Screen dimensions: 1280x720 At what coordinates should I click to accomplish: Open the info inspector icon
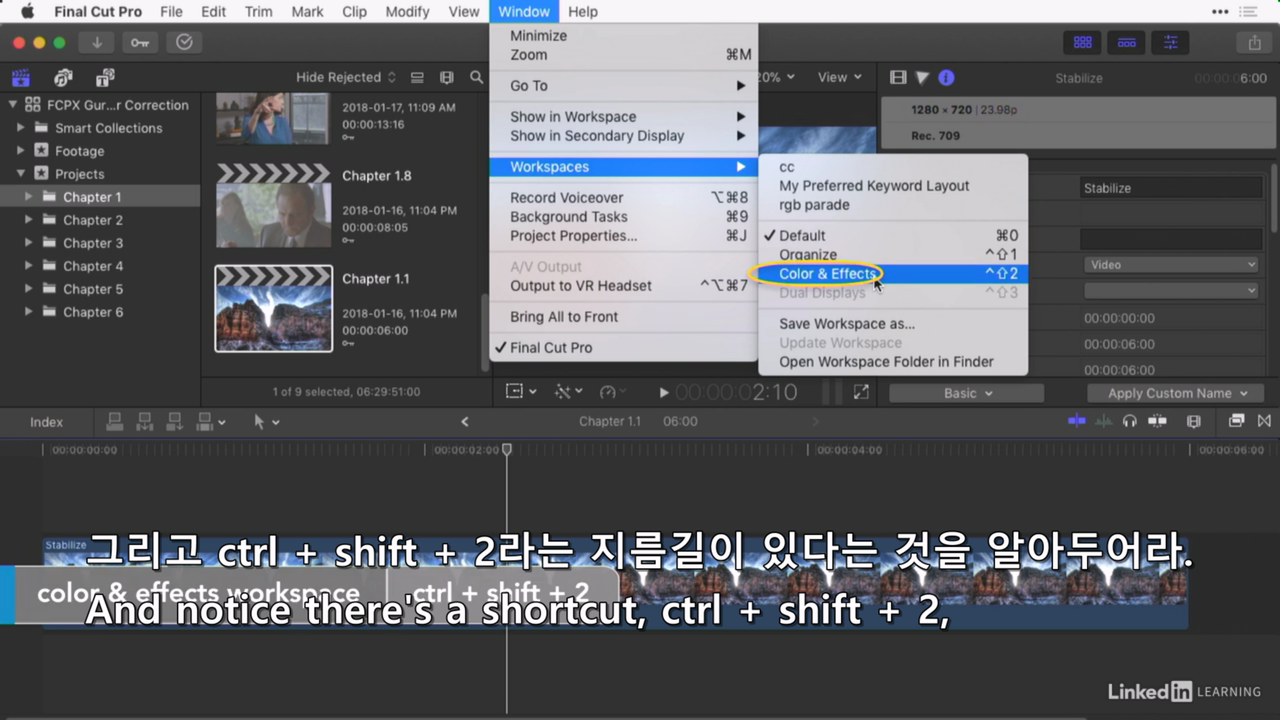946,77
